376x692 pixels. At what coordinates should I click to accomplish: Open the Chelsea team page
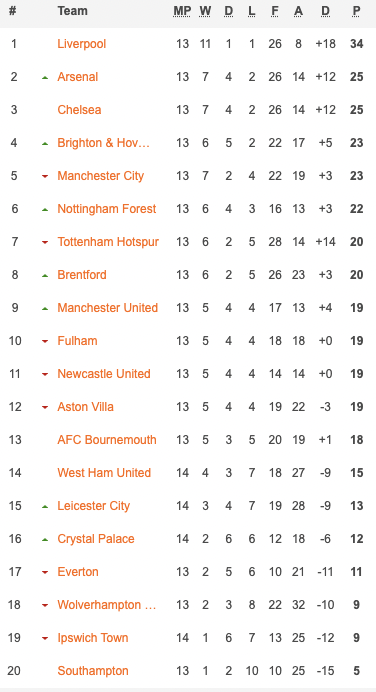(x=79, y=109)
